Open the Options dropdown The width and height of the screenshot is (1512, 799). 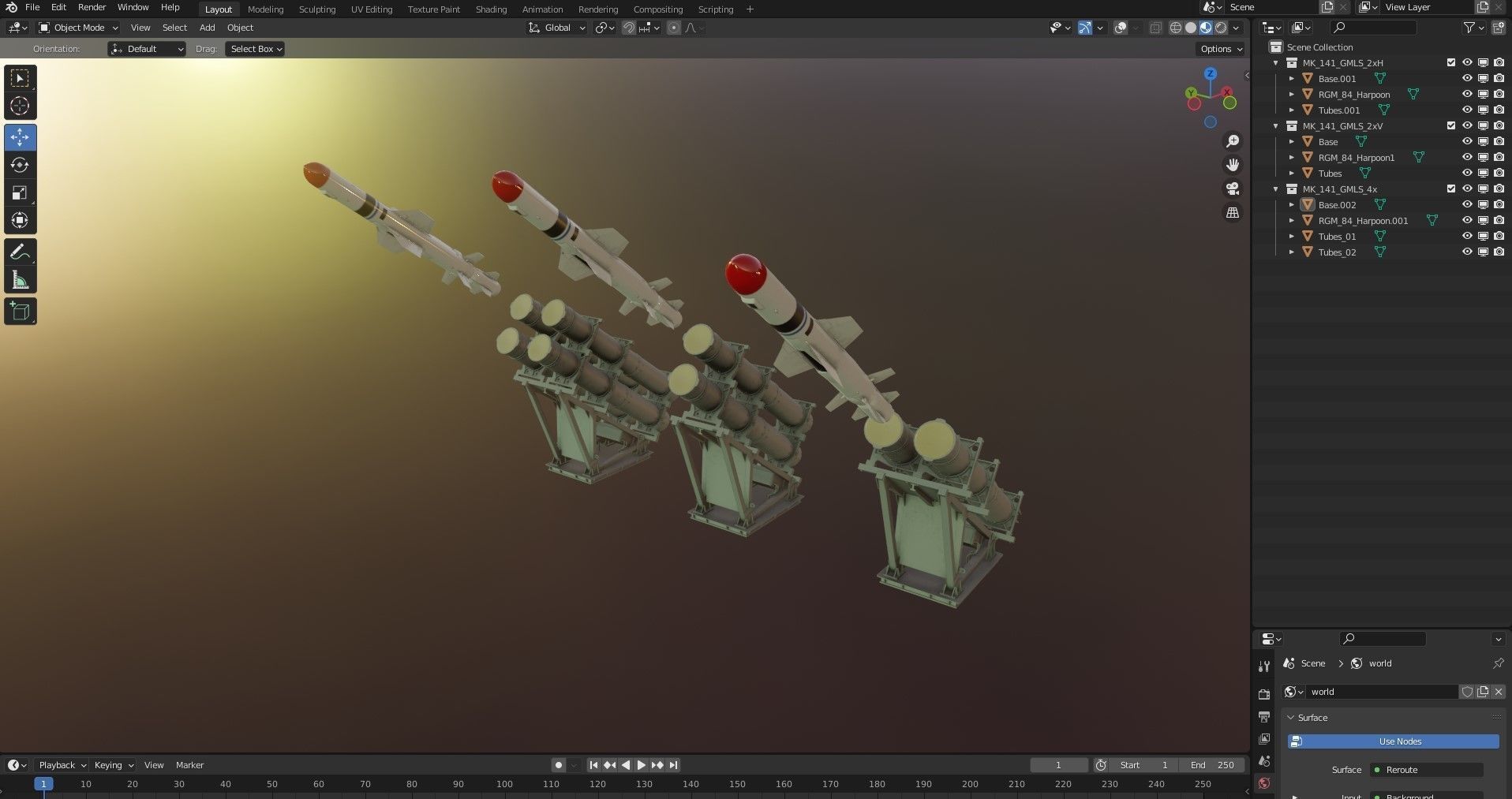coord(1221,49)
